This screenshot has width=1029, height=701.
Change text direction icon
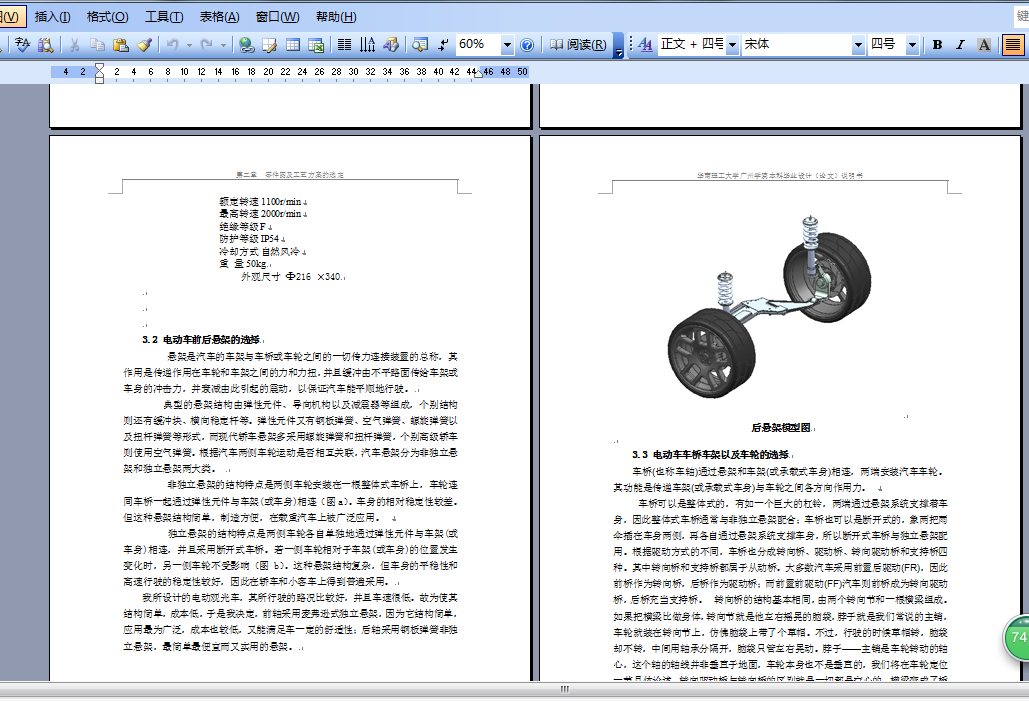(x=368, y=45)
